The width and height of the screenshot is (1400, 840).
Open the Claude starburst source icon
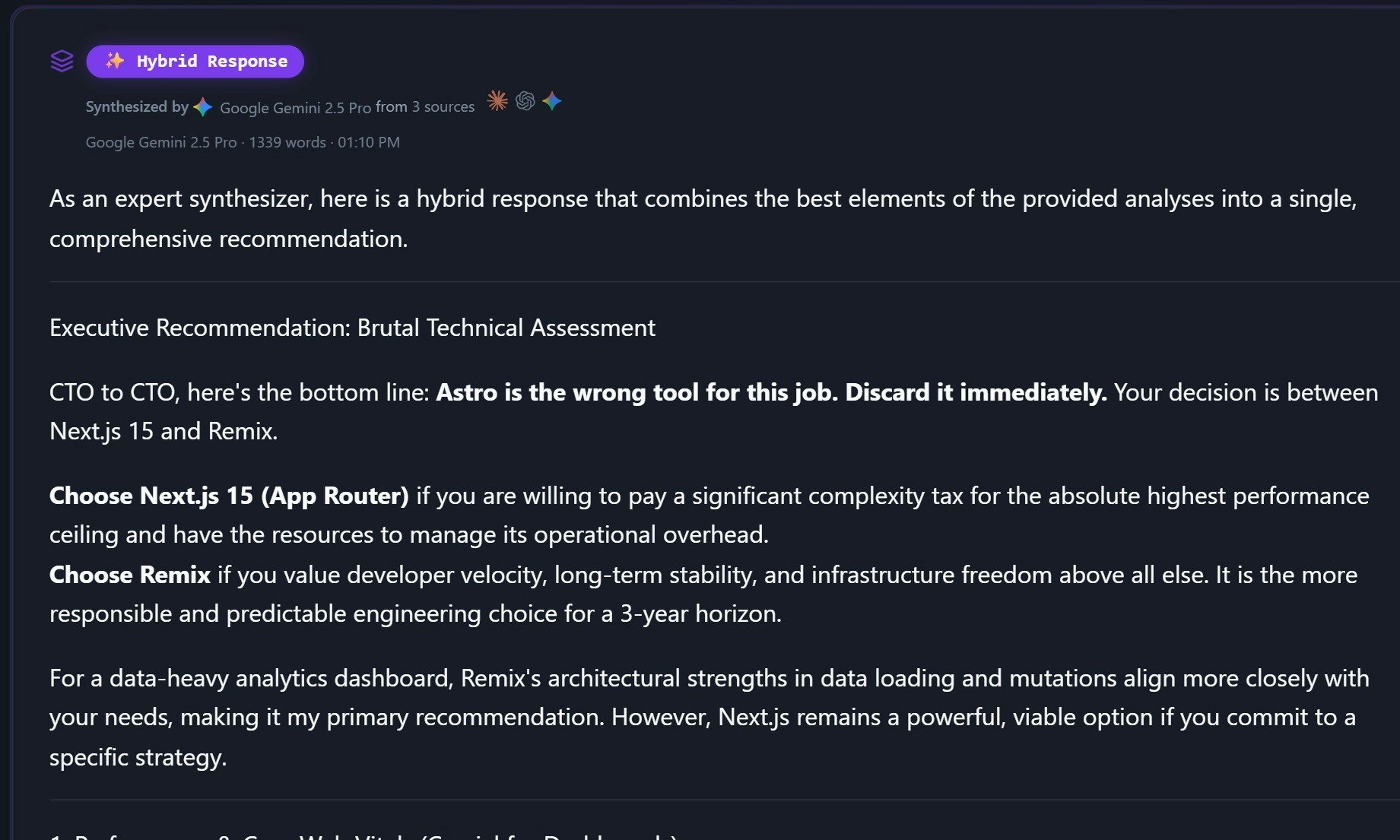click(497, 101)
